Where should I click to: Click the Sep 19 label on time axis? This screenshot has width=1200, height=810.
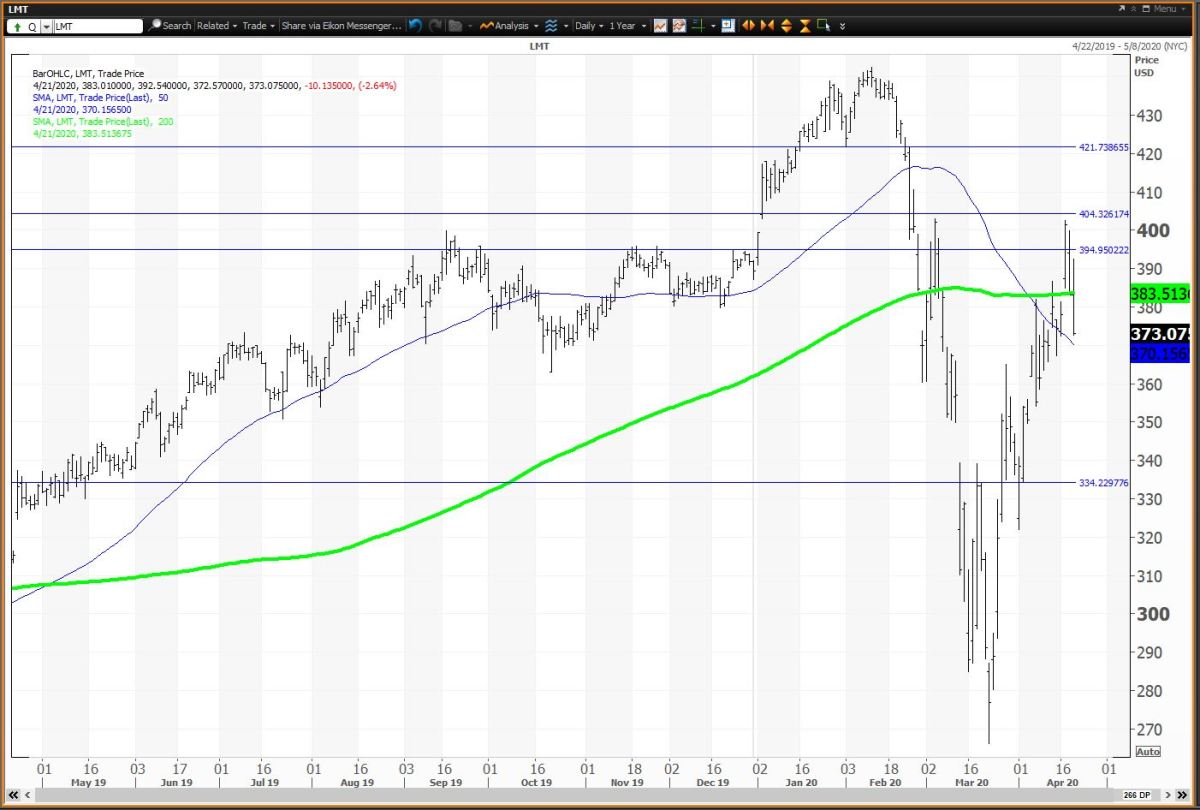445,781
